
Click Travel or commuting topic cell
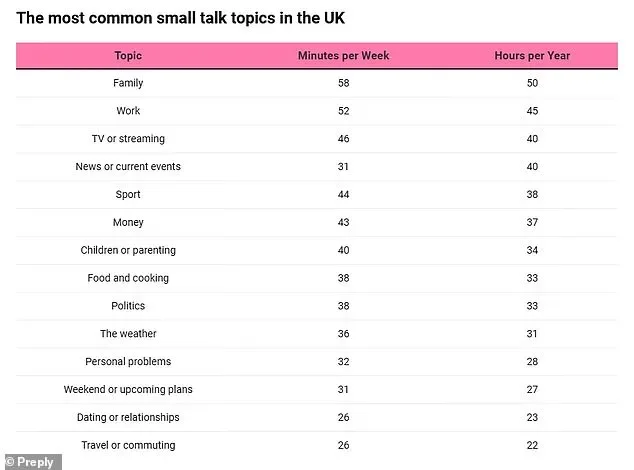[x=128, y=445]
